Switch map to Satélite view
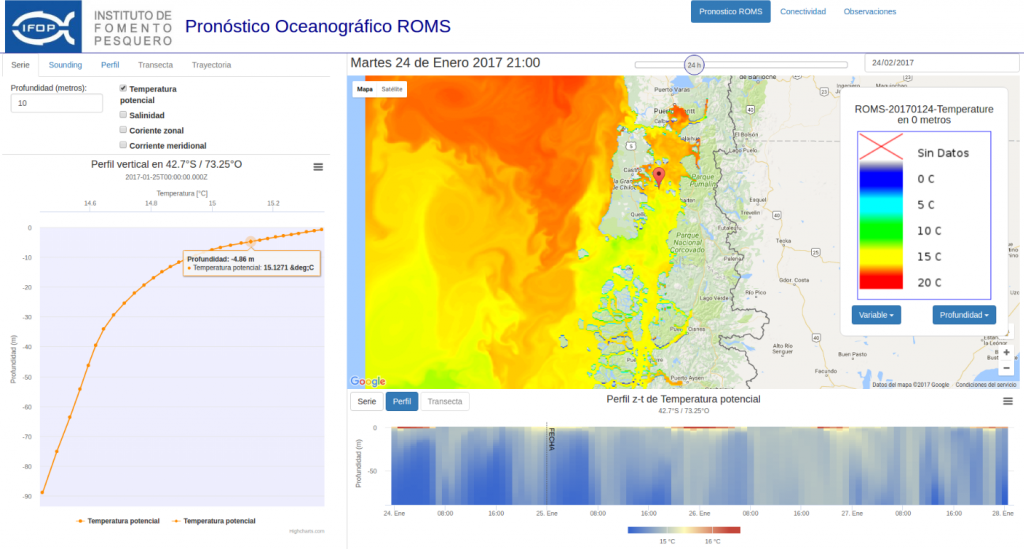The width and height of the screenshot is (1024, 549). point(392,89)
